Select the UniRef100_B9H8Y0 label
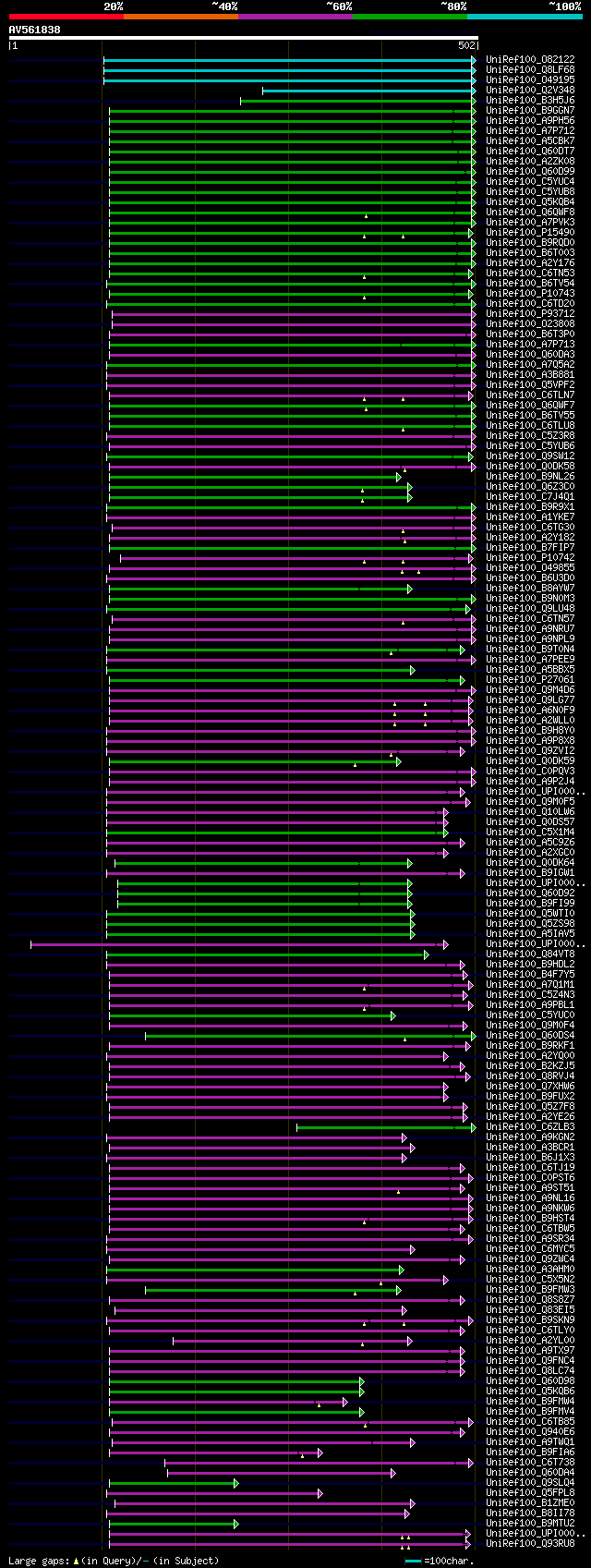Screen dimensions: 591x1568 pyautogui.click(x=530, y=731)
